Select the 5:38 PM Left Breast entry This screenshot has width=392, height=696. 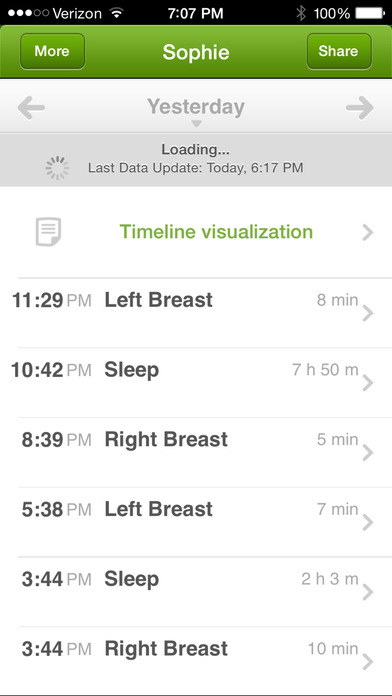(x=196, y=522)
